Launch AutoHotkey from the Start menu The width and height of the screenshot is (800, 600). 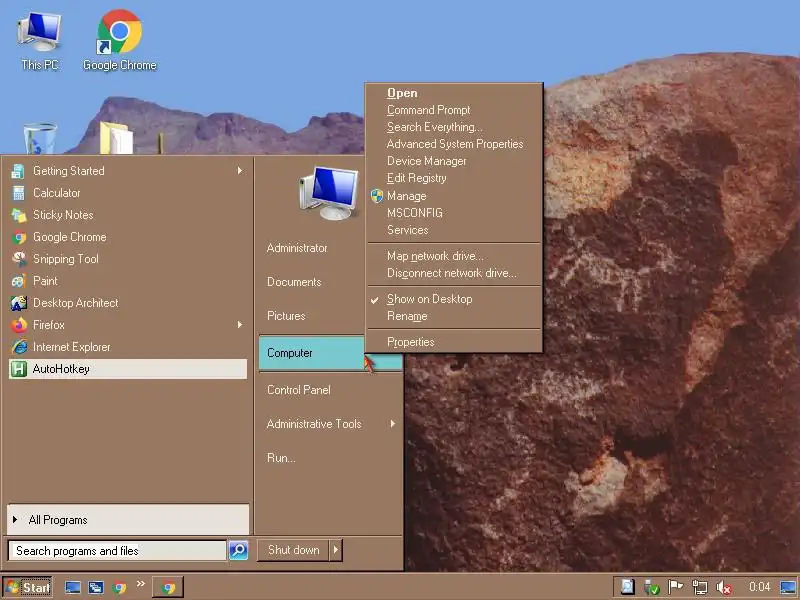(128, 369)
